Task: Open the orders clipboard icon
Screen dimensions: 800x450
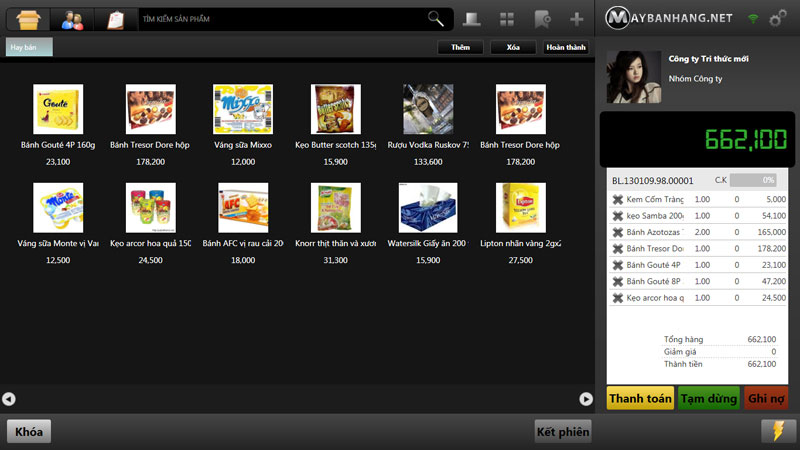Action: (116, 19)
